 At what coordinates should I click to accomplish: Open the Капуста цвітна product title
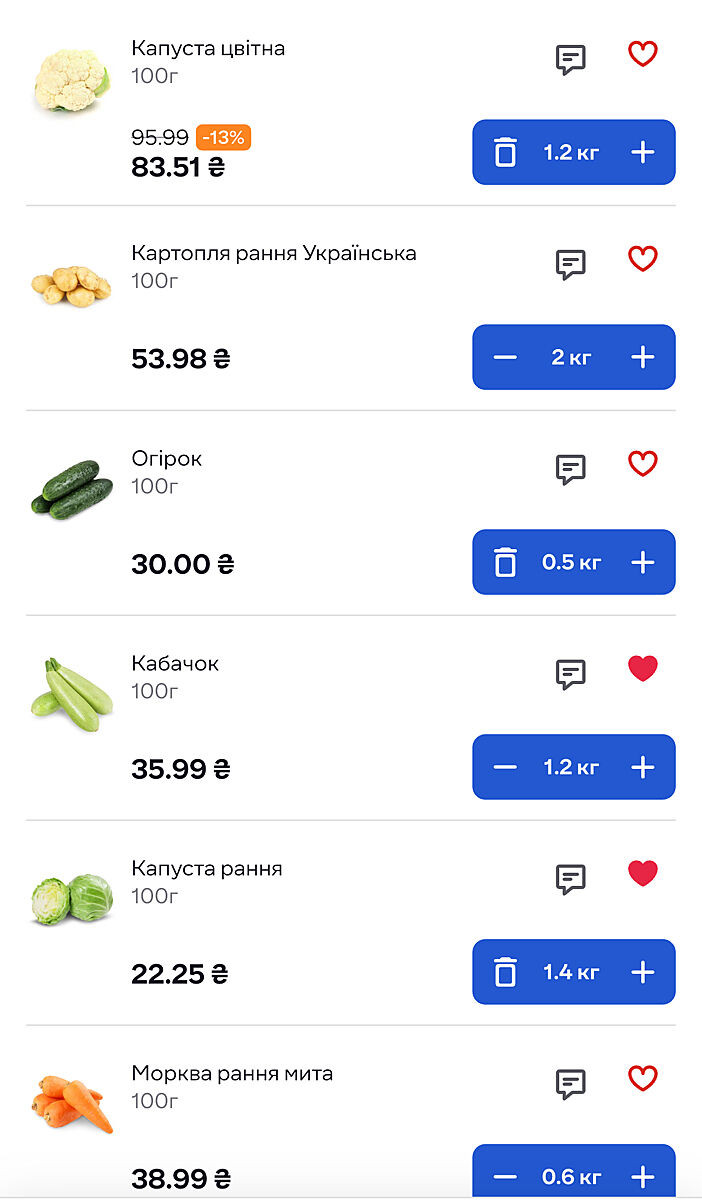(208, 48)
